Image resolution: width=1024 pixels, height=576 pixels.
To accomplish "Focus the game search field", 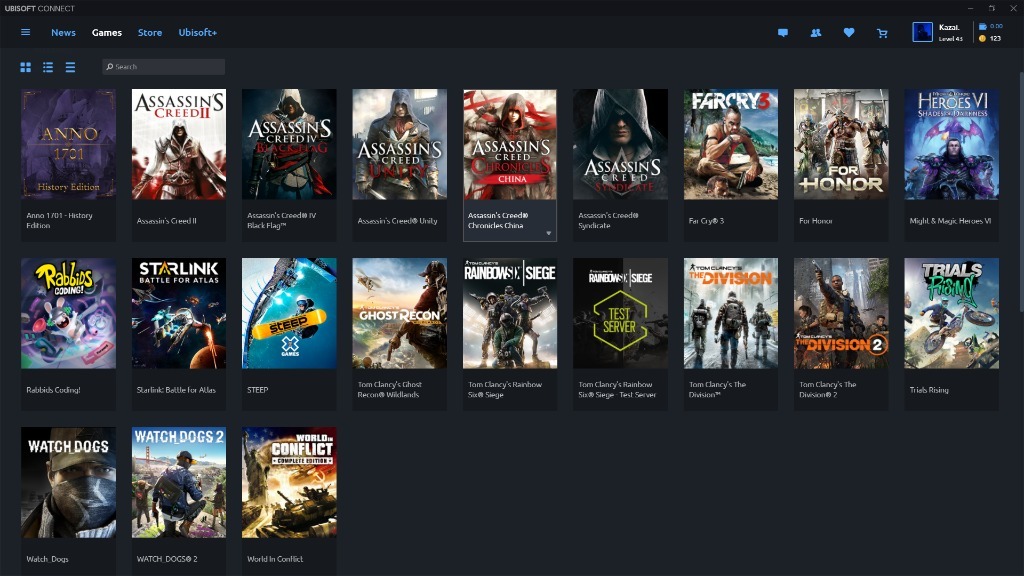I will (x=163, y=67).
